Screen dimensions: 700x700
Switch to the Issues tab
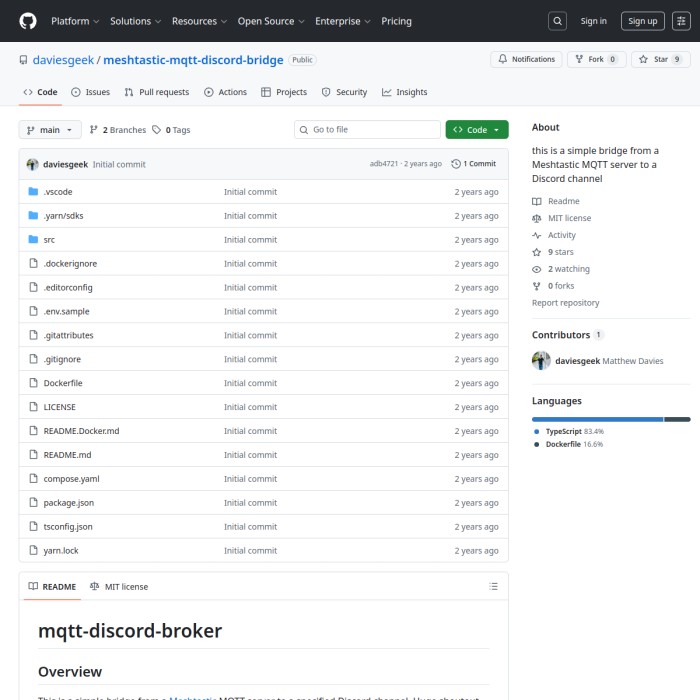pyautogui.click(x=90, y=92)
